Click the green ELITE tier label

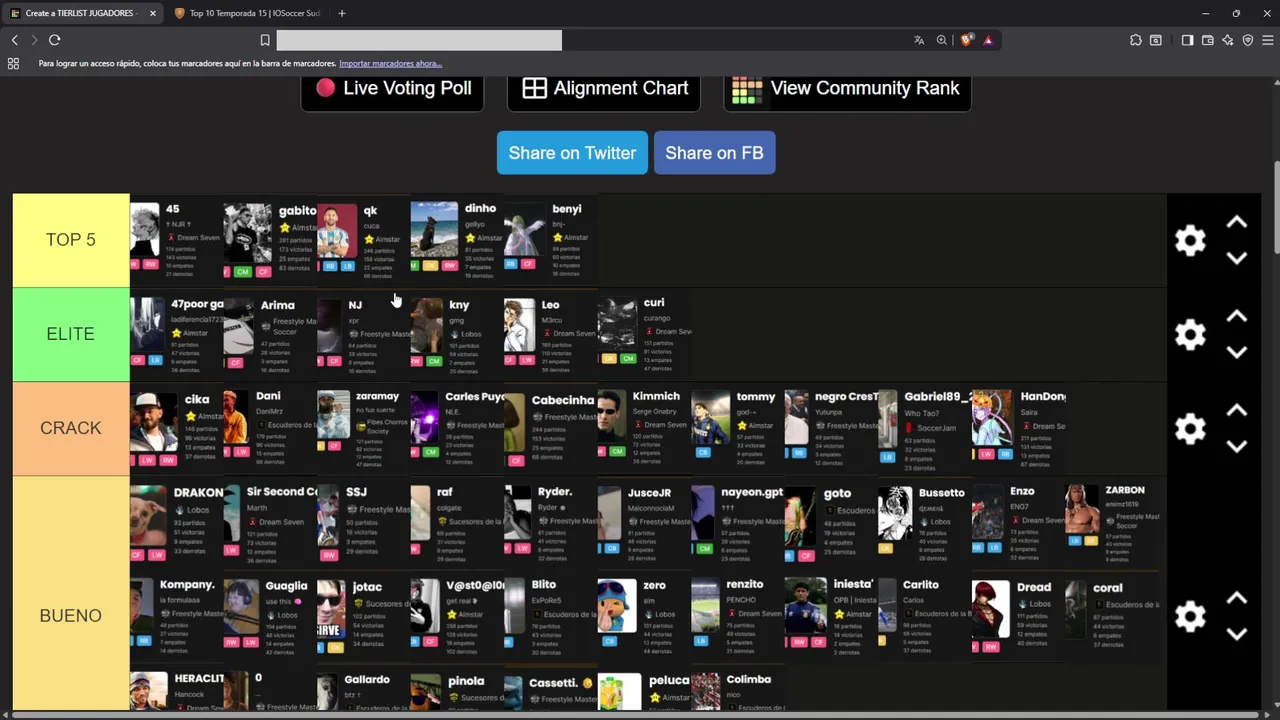pos(71,334)
